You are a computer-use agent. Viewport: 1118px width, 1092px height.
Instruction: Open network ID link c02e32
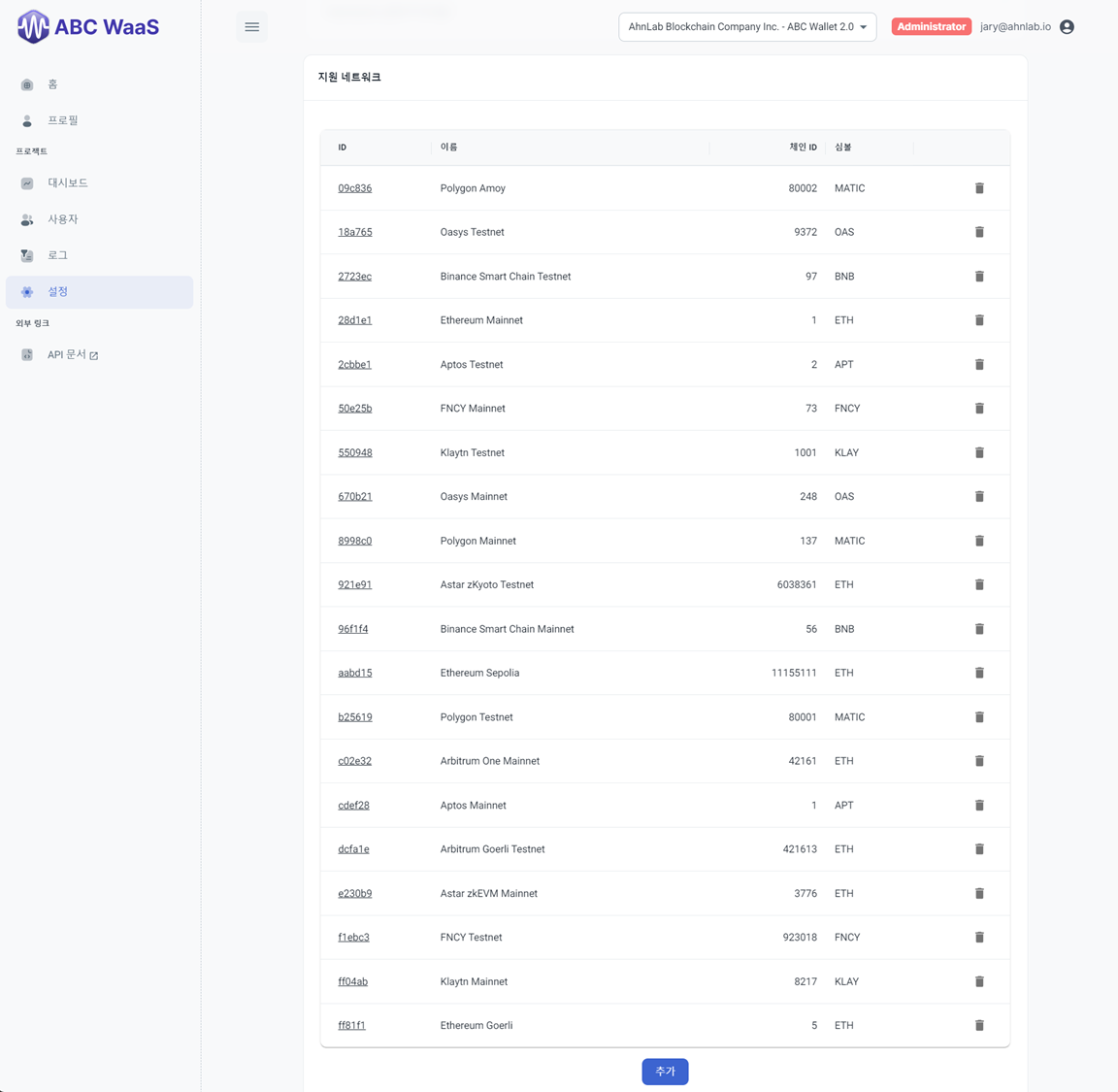(354, 761)
